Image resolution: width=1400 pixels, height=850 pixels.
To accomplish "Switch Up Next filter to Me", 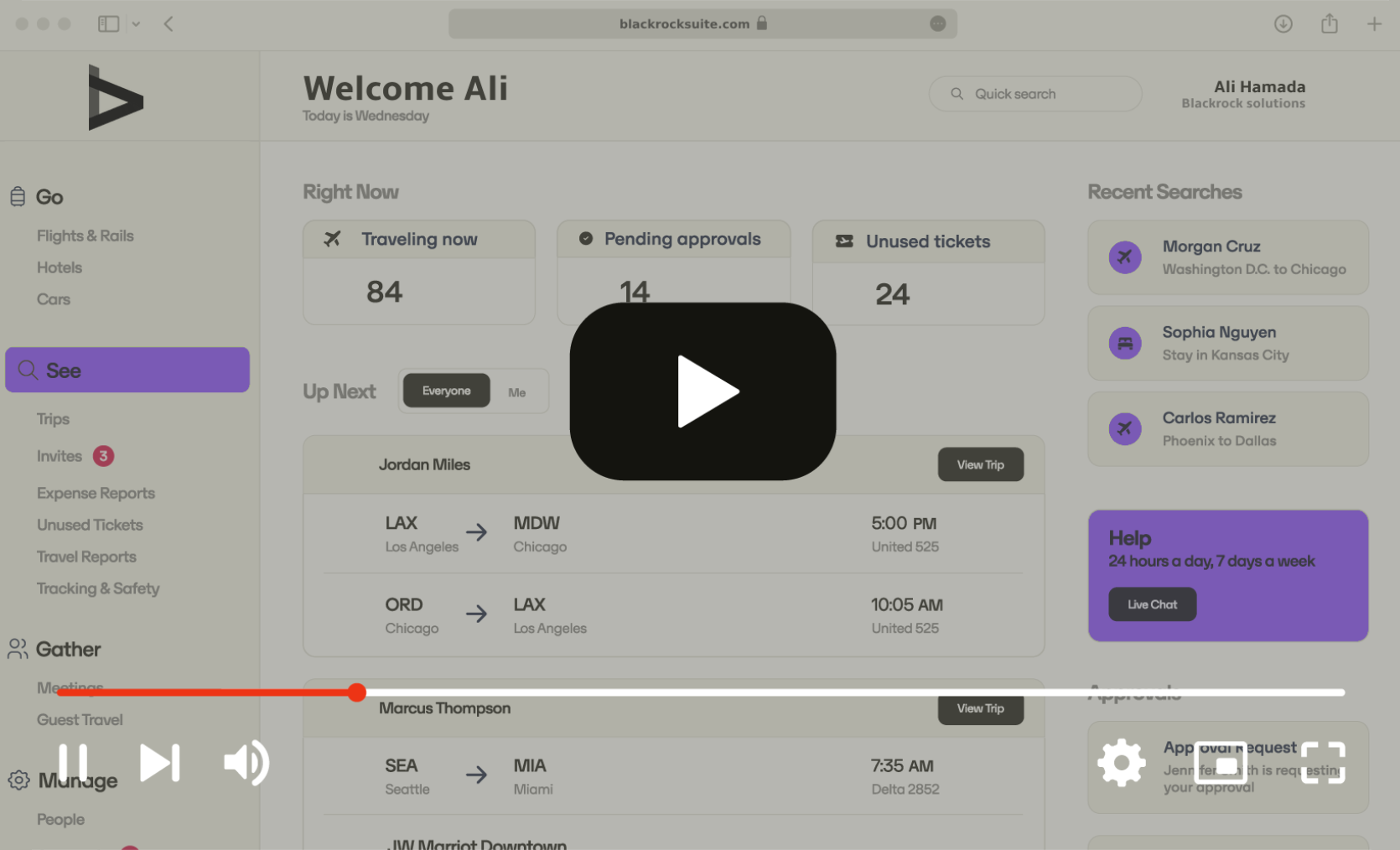I will 516,392.
